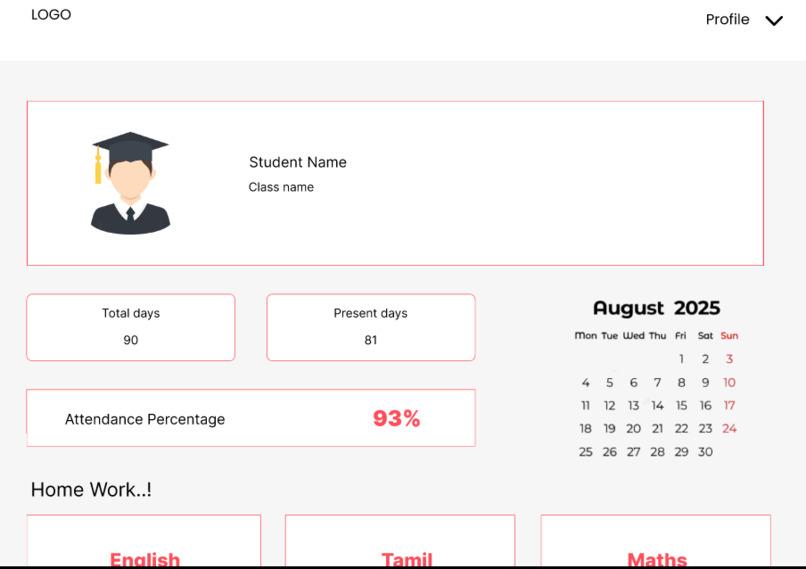Screen dimensions: 806x569
Task: Select August 15 in the calendar
Action: [x=681, y=406]
